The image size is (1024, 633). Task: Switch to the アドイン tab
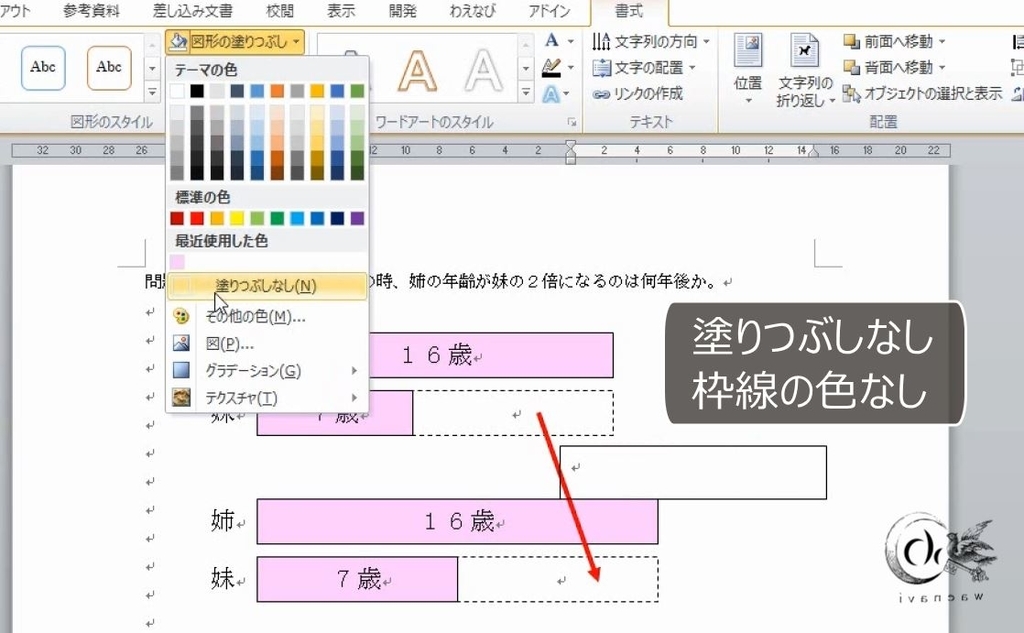[549, 11]
